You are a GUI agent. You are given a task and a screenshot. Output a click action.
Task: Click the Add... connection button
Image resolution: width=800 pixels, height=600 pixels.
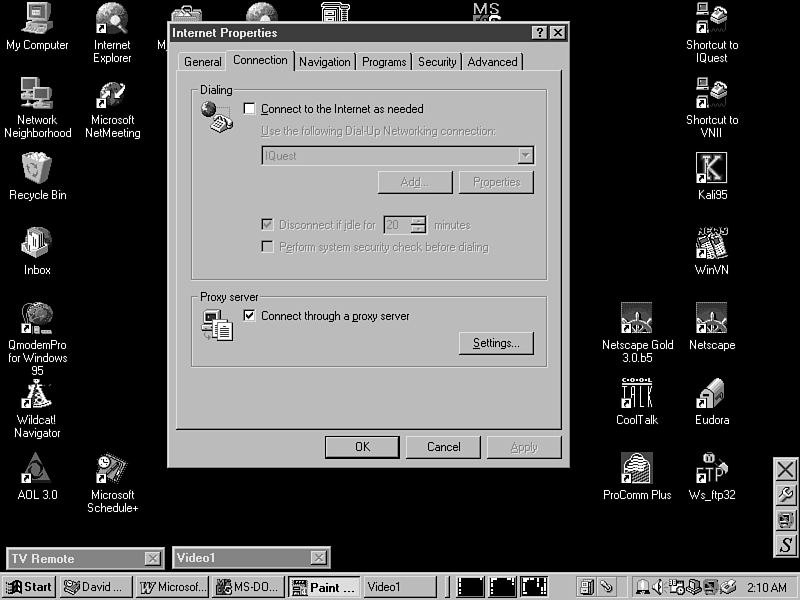coord(415,182)
